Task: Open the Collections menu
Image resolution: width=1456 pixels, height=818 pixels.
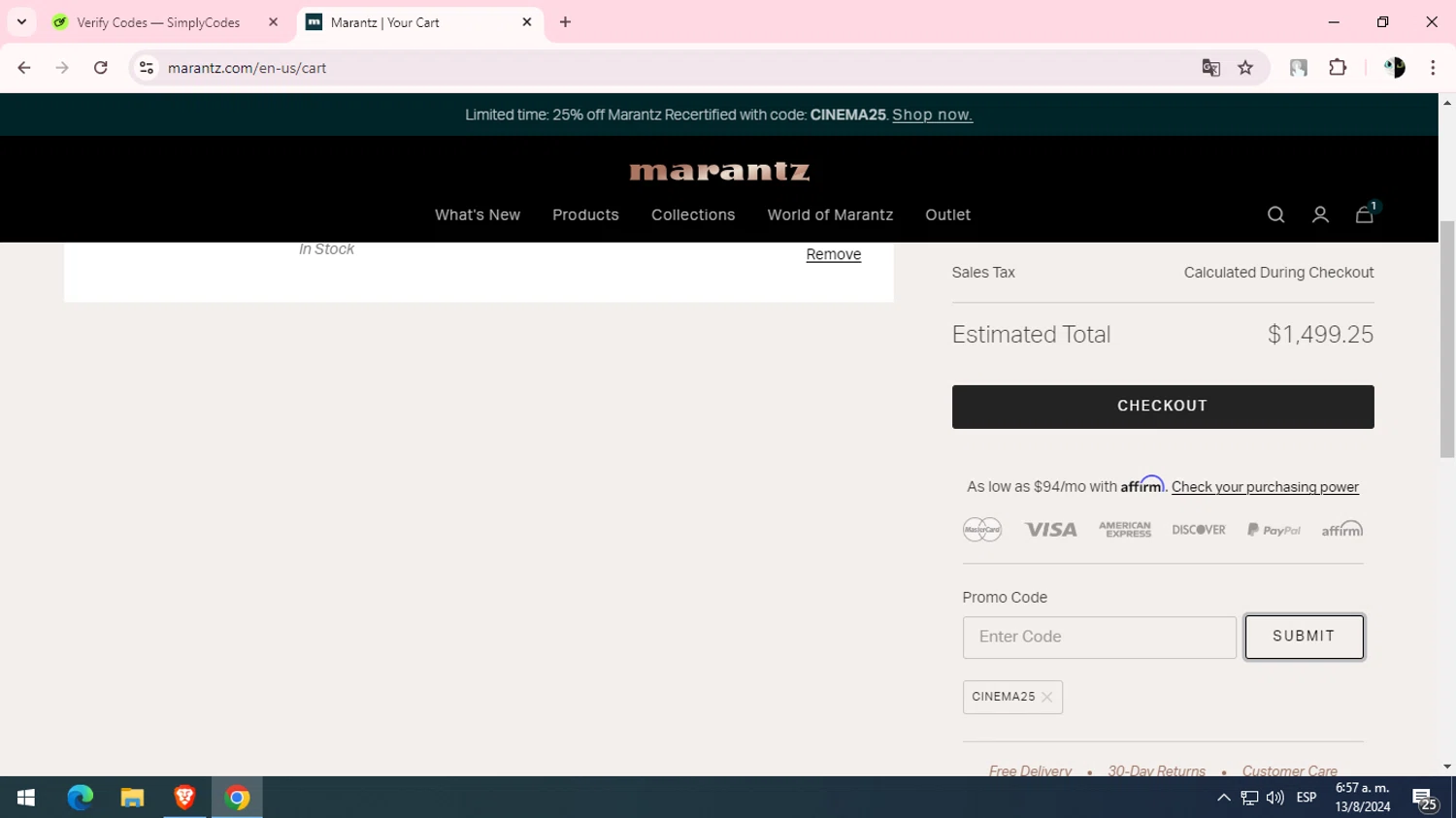Action: tap(693, 214)
